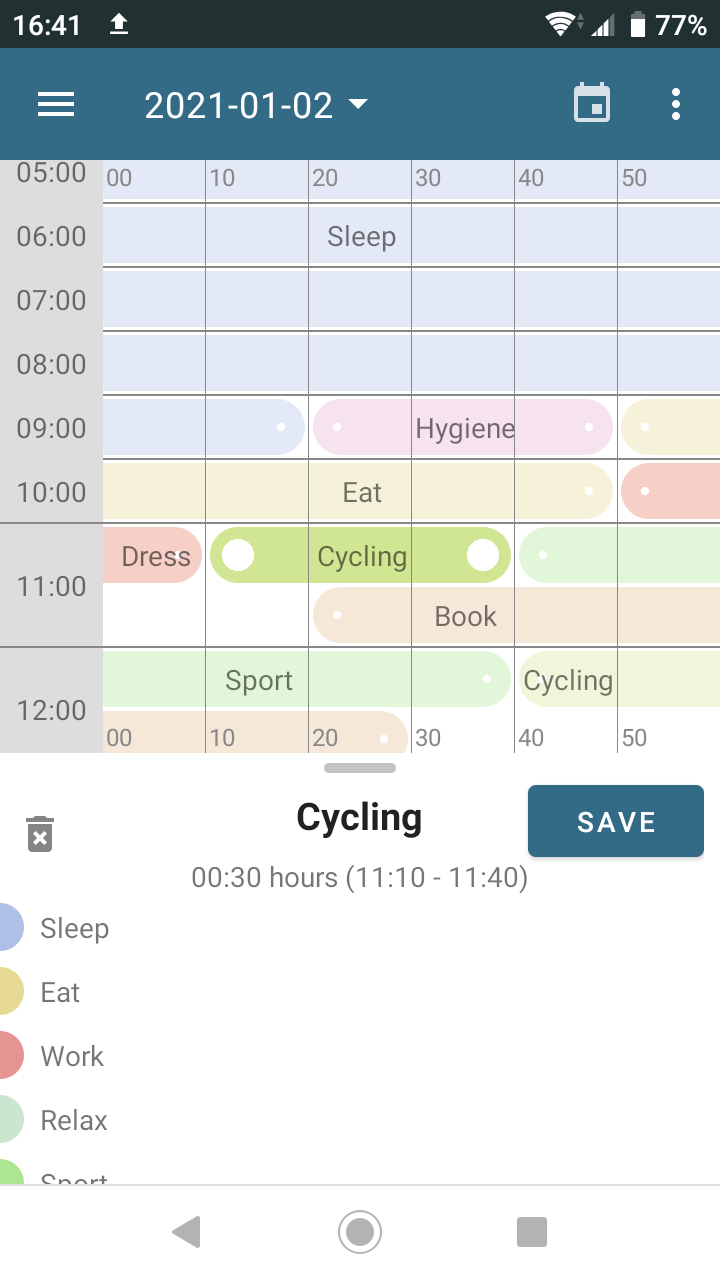Tap the Android recent apps button
This screenshot has height=1280, width=720.
tap(532, 1231)
